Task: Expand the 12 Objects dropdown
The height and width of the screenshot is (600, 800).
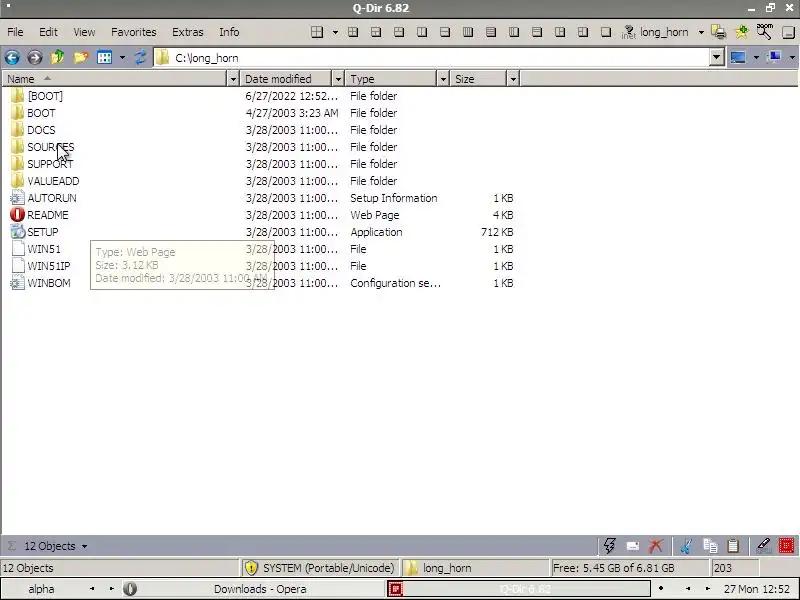Action: click(85, 546)
